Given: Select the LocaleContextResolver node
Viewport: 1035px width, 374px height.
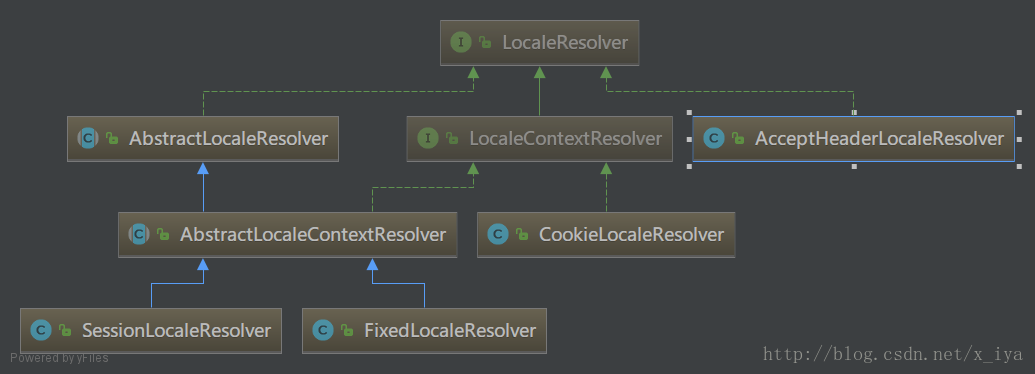Looking at the screenshot, I should 539,139.
